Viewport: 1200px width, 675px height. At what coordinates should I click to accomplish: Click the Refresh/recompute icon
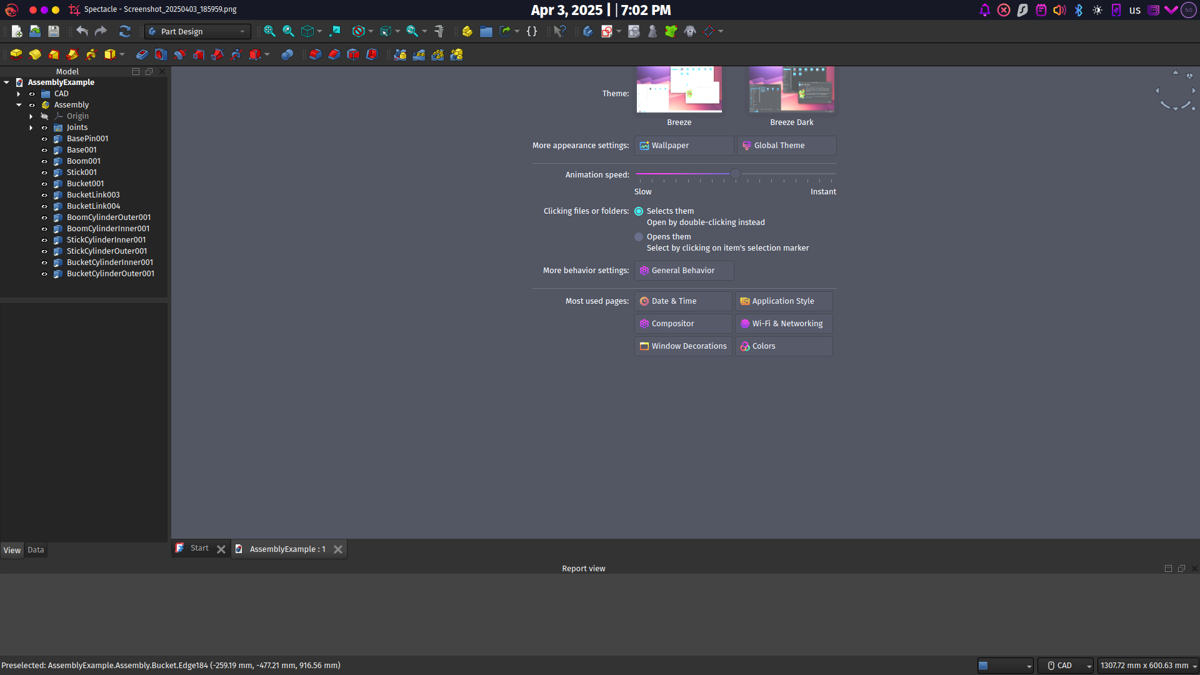pyautogui.click(x=125, y=32)
